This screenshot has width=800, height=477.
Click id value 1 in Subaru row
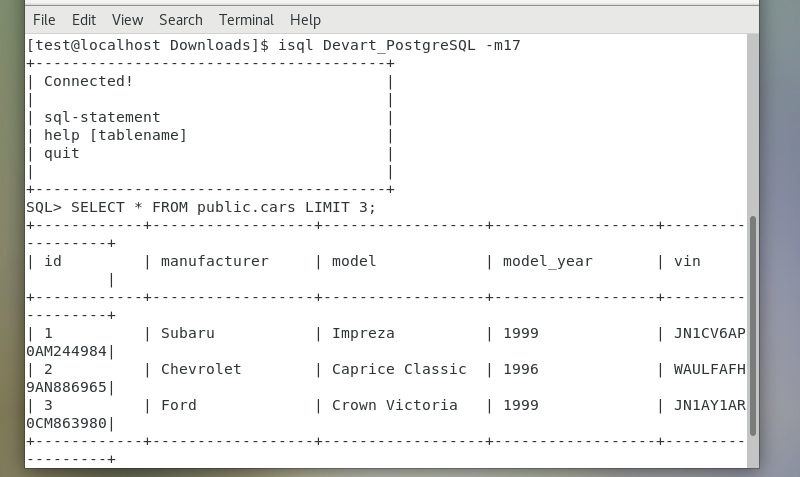click(48, 333)
